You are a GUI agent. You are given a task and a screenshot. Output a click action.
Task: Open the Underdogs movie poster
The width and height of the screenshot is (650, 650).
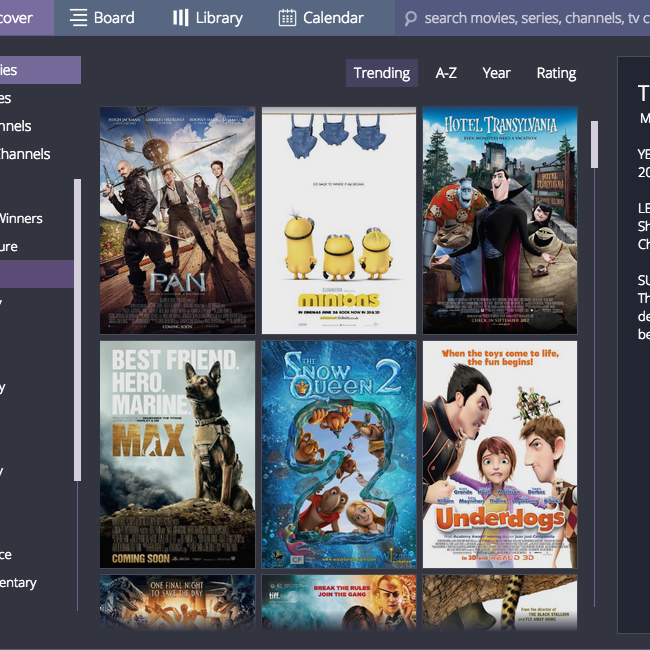[x=500, y=454]
